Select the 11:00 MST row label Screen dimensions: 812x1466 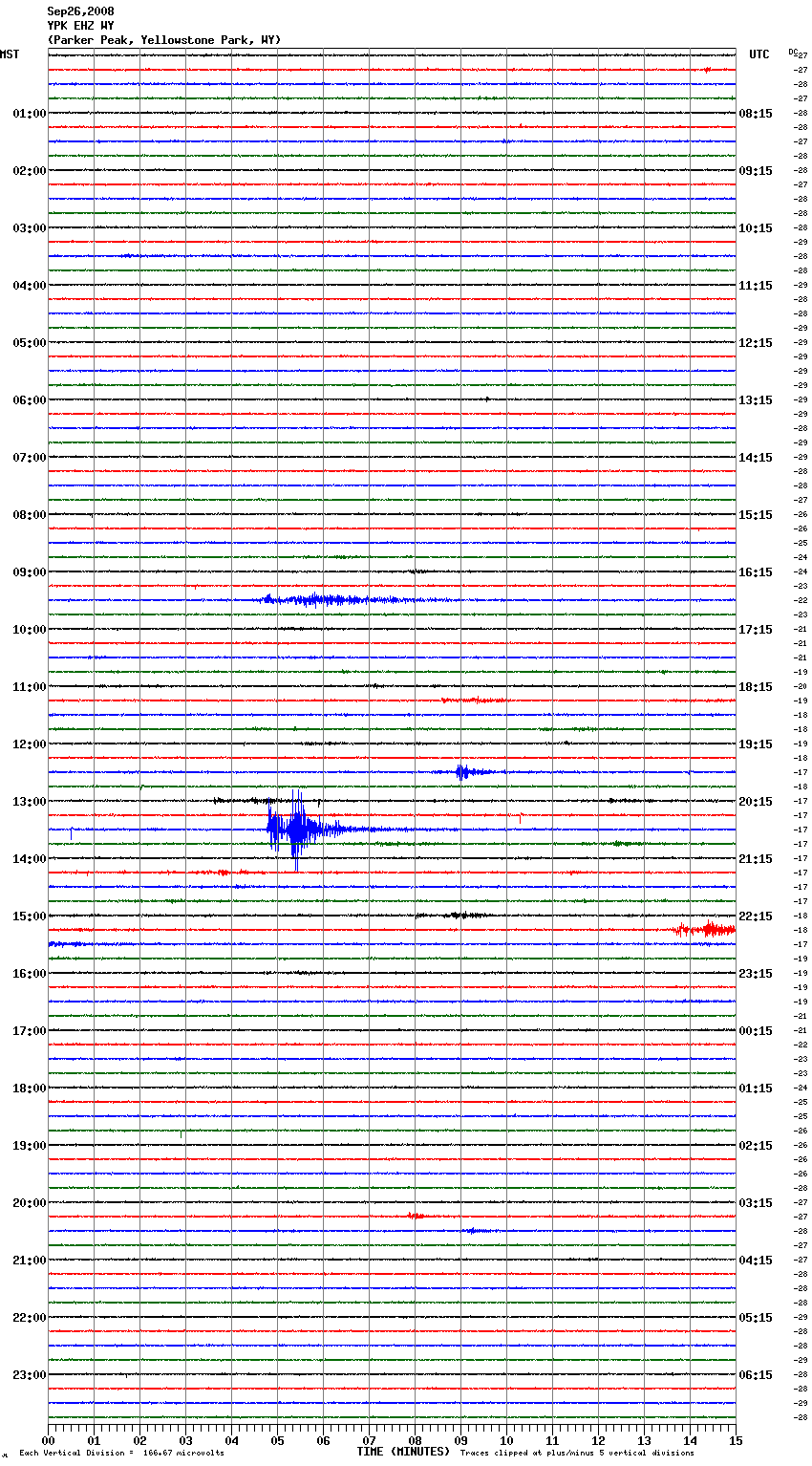pos(30,687)
